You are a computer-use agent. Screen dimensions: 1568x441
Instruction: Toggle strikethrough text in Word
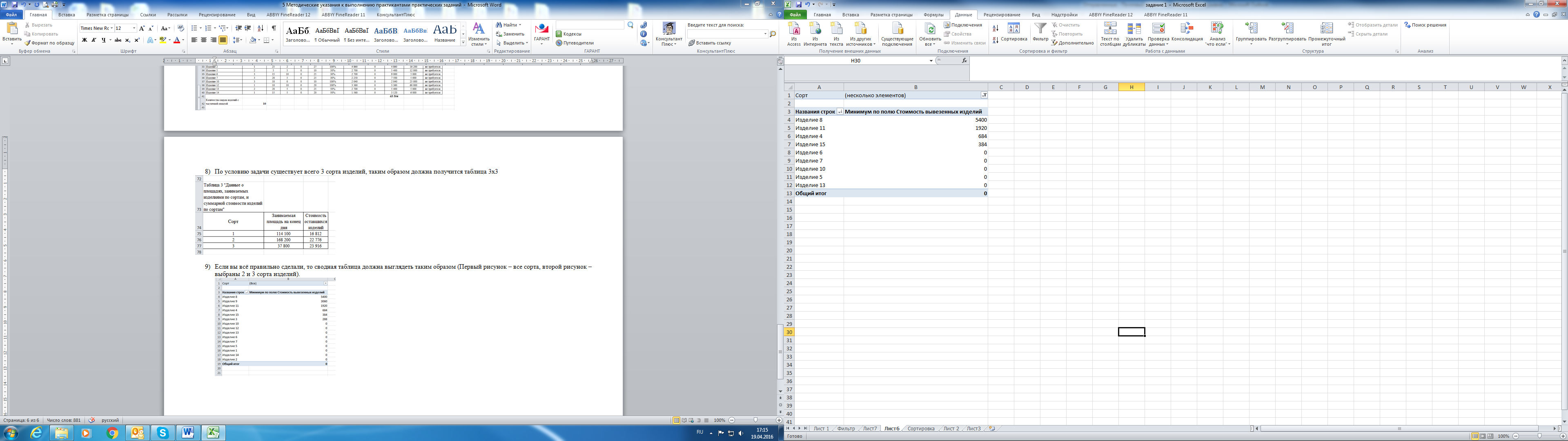click(x=118, y=40)
